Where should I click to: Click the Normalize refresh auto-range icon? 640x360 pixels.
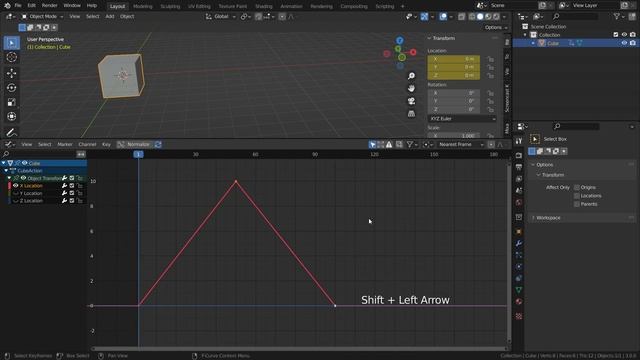pyautogui.click(x=158, y=144)
